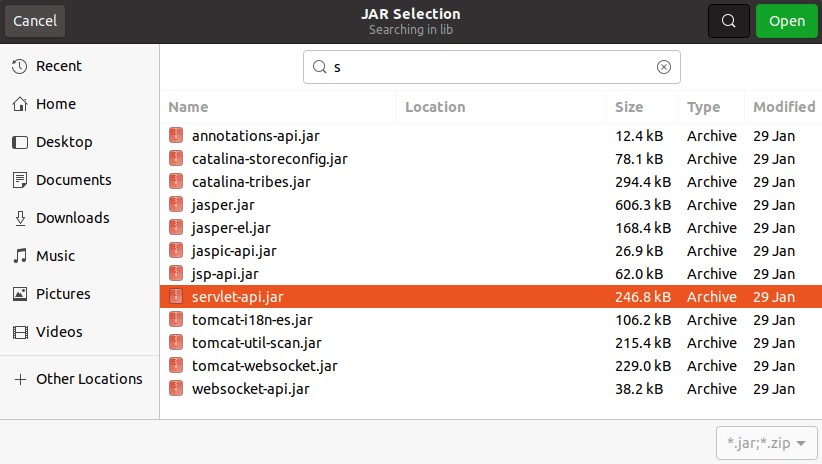This screenshot has height=464, width=822.
Task: Click the archive icon of jasper.jar
Action: pyautogui.click(x=176, y=205)
